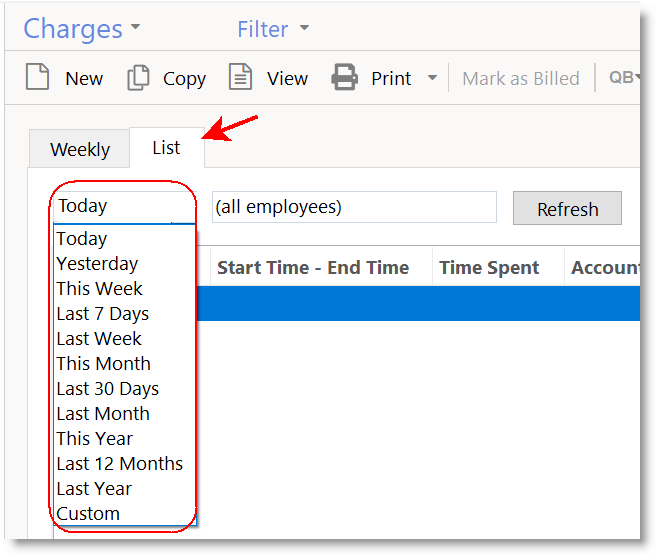
Task: Open the Filter dropdown menu
Action: click(273, 29)
